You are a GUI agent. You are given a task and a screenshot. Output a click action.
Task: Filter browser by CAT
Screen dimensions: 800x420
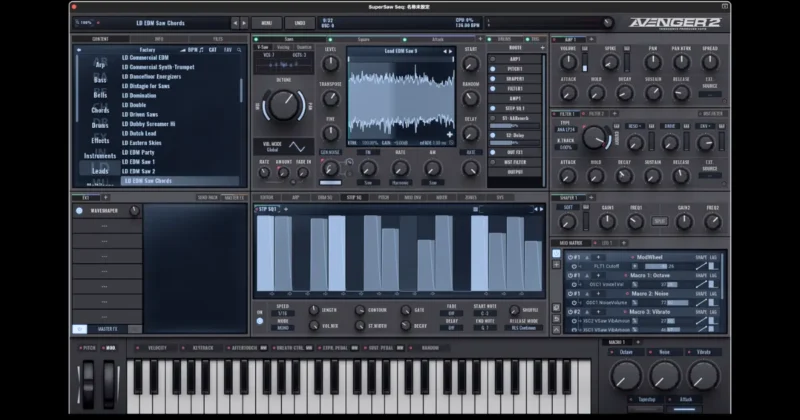pos(213,50)
